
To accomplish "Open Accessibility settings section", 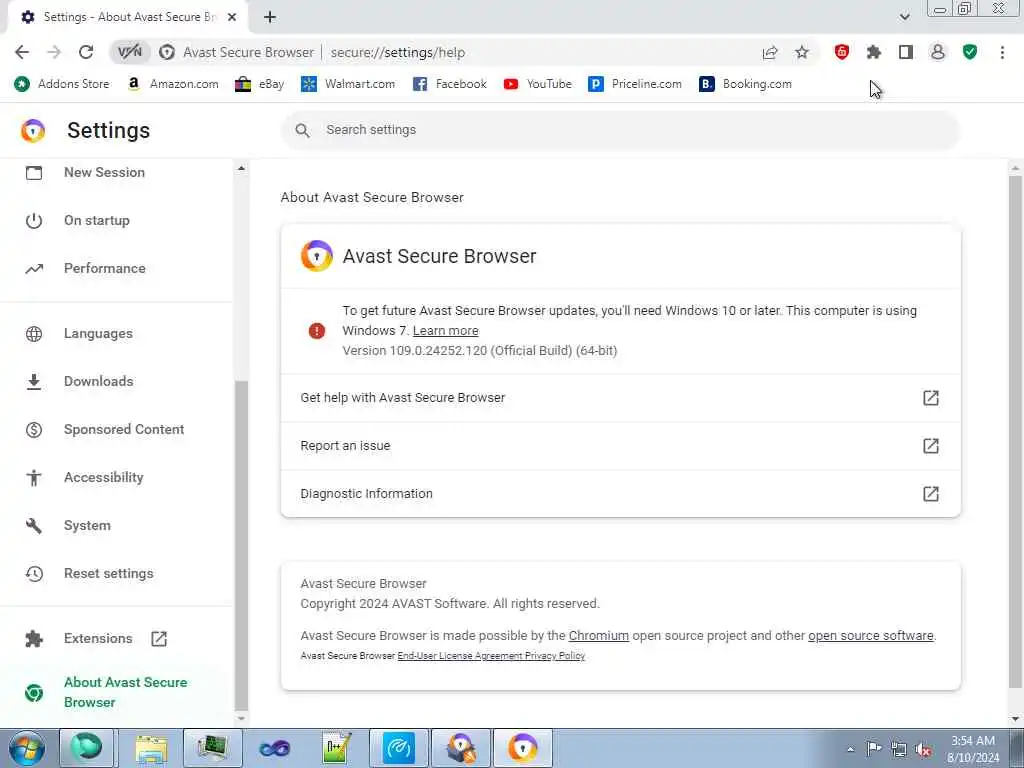I will pos(103,477).
